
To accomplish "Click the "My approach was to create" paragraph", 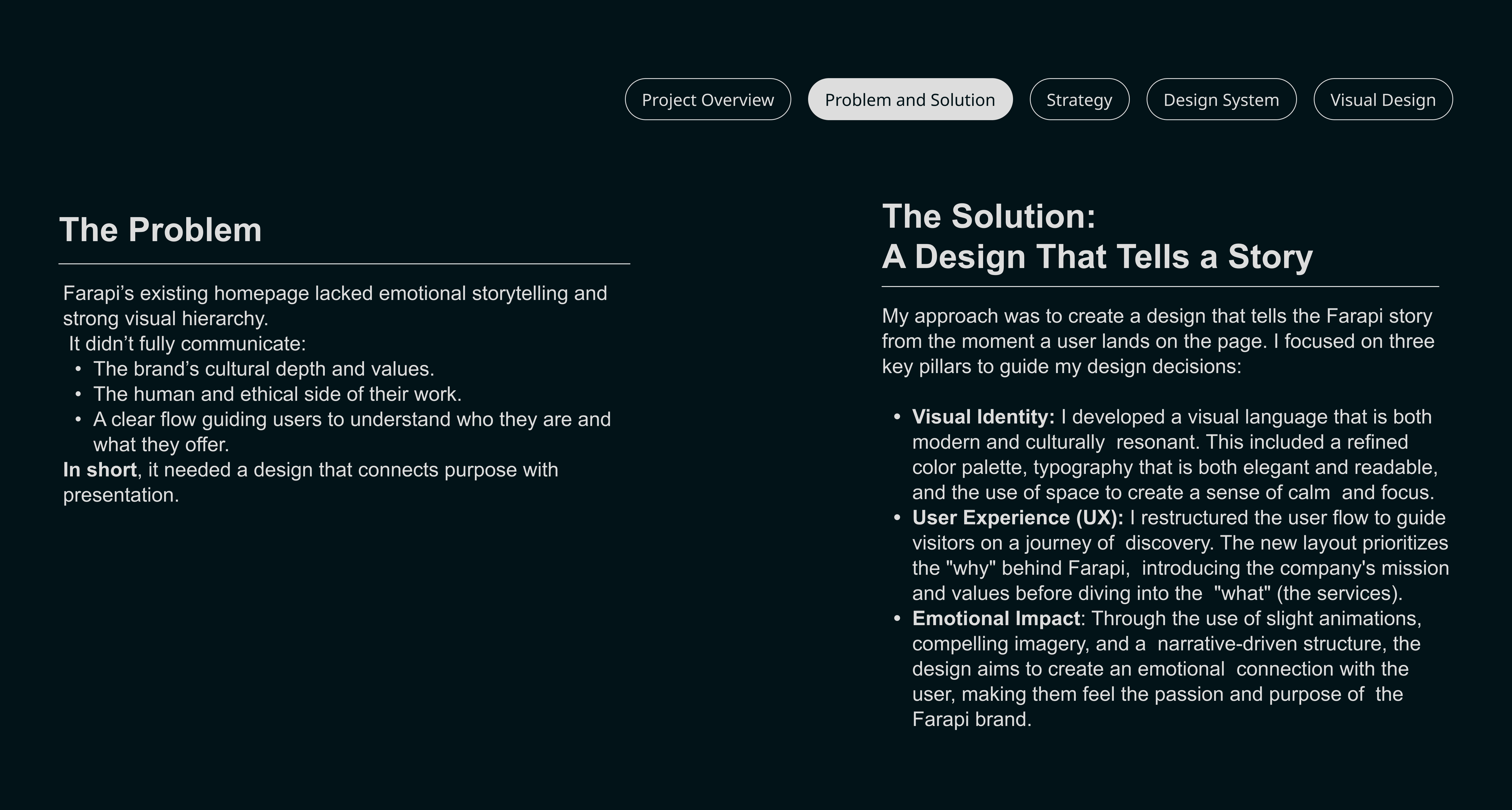I will tap(1158, 341).
